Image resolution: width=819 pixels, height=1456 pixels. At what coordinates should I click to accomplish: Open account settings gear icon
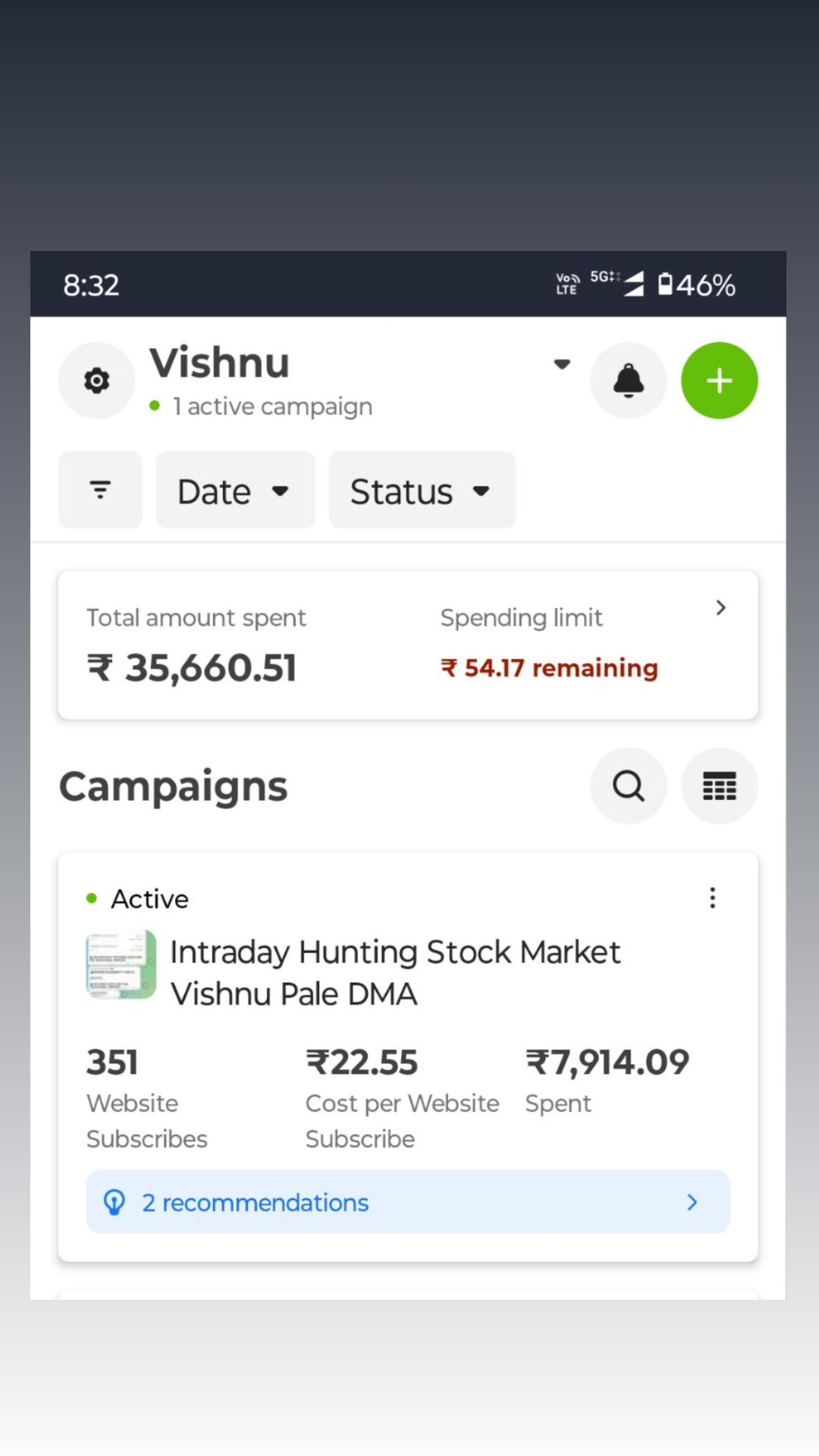[96, 381]
